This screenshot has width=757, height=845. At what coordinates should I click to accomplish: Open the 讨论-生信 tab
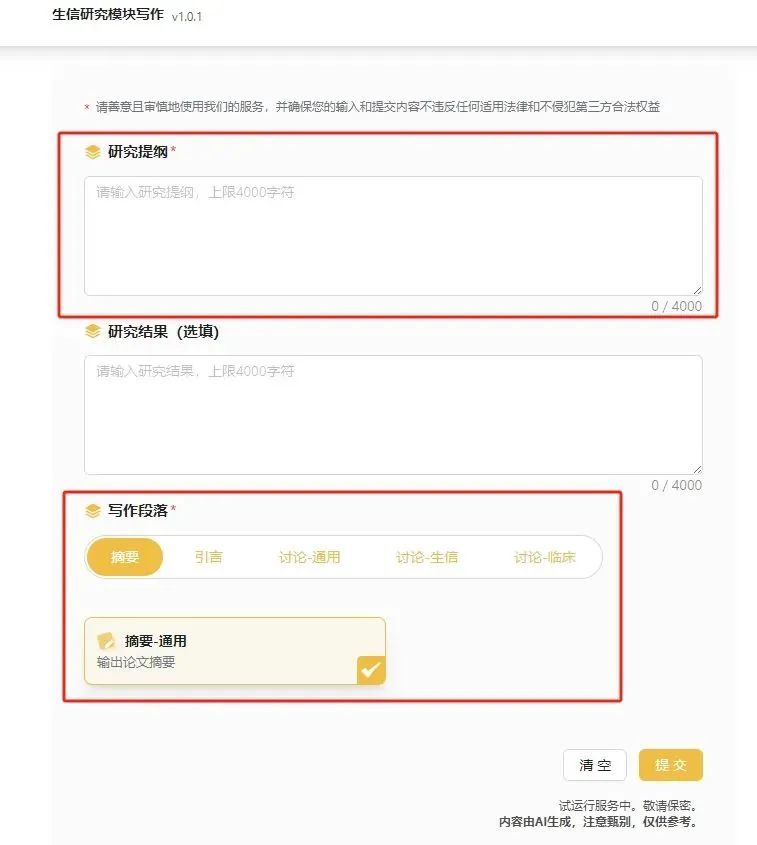[x=427, y=557]
